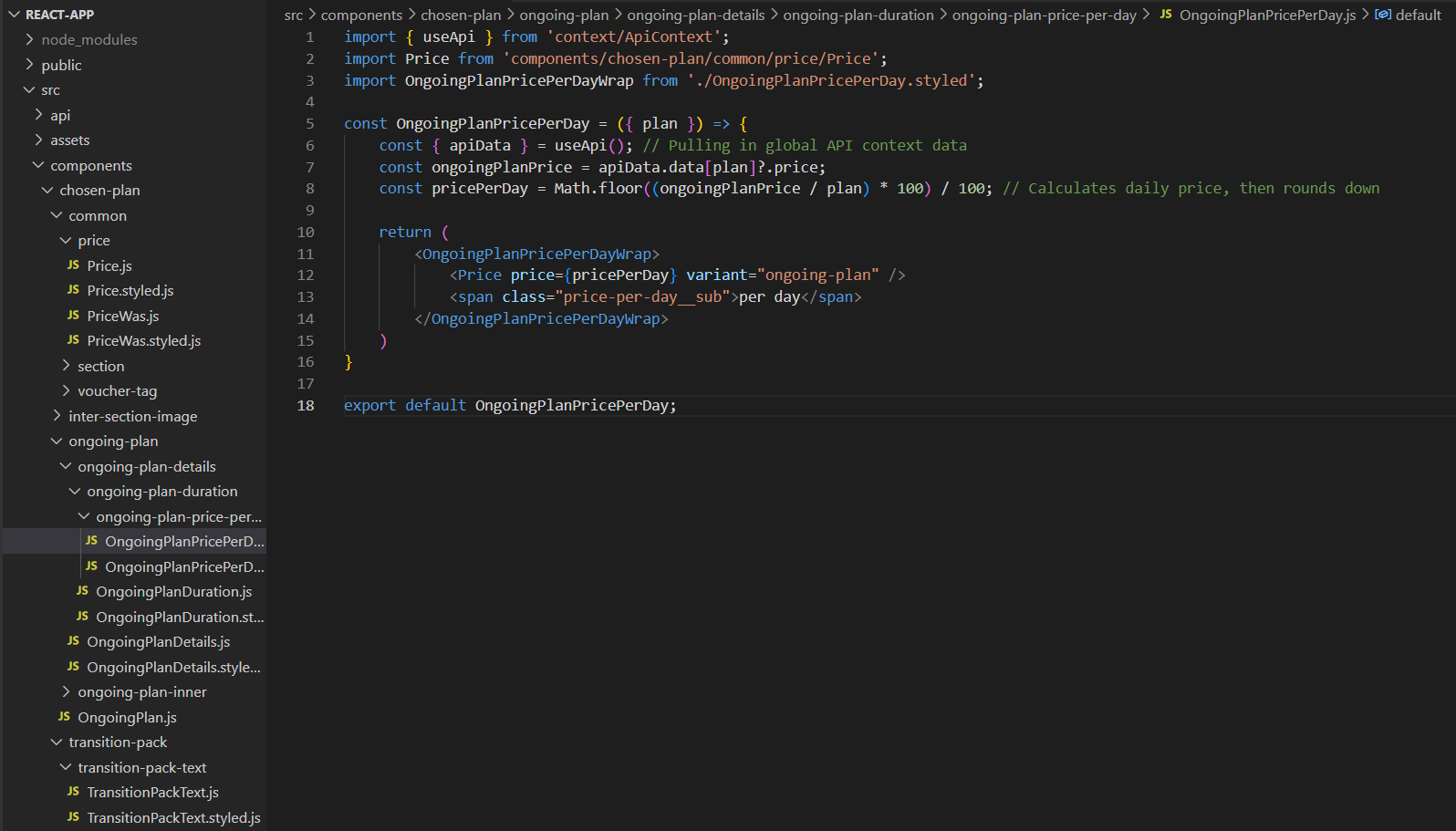1456x831 pixels.
Task: Click ongoing-plan breadcrumb segment
Action: [x=564, y=15]
